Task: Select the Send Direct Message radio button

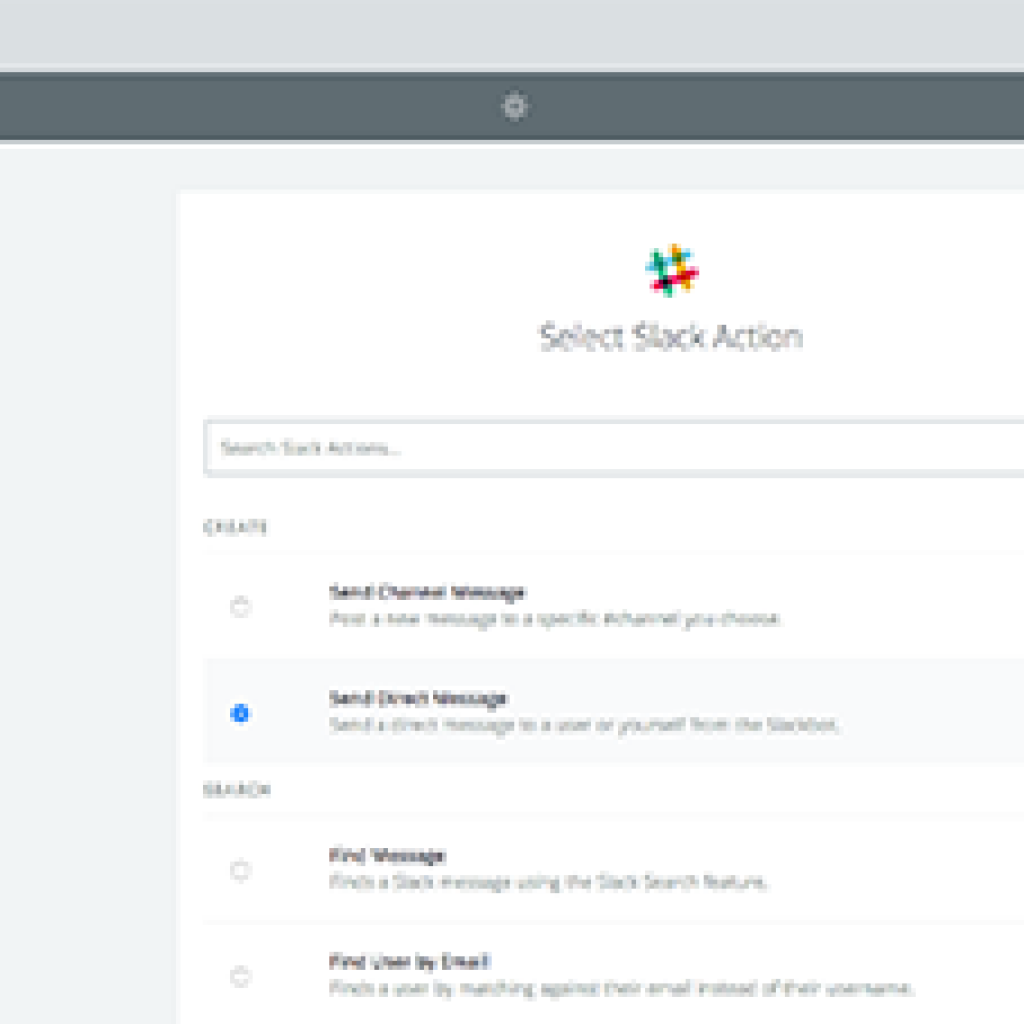Action: pos(240,713)
